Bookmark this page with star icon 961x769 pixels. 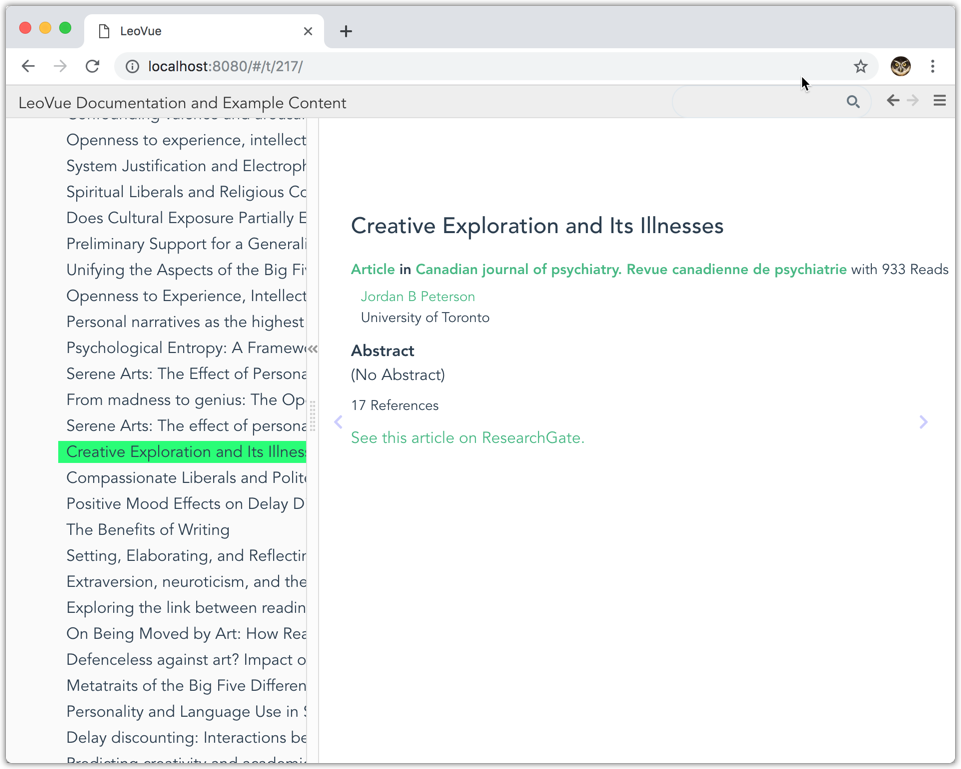click(x=861, y=67)
